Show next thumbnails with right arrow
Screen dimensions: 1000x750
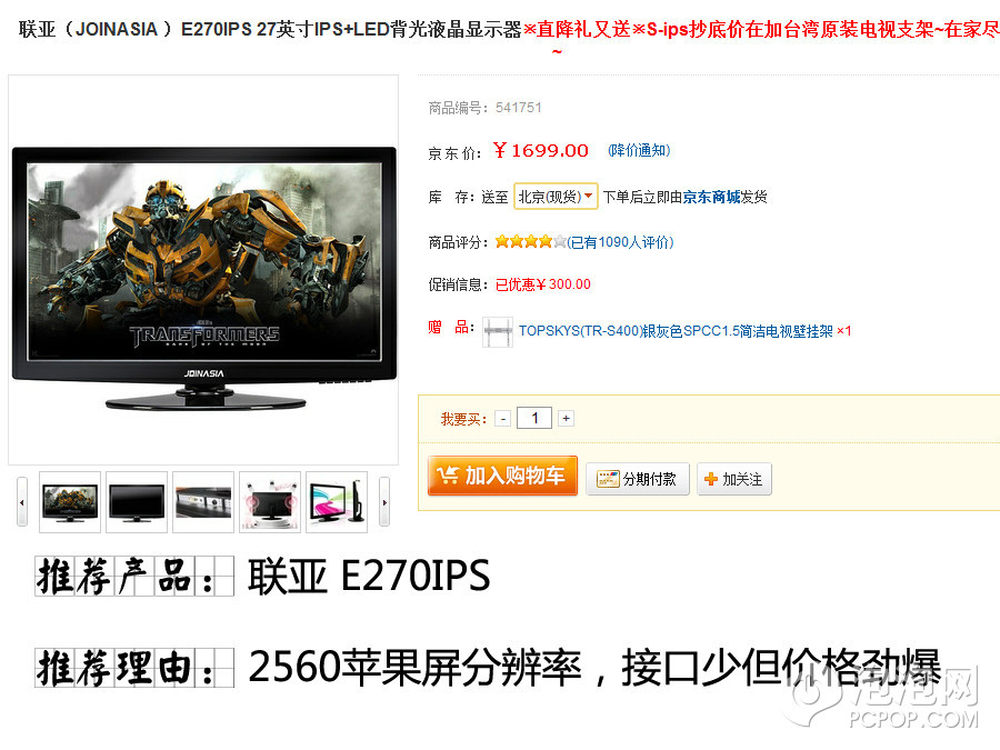[384, 502]
